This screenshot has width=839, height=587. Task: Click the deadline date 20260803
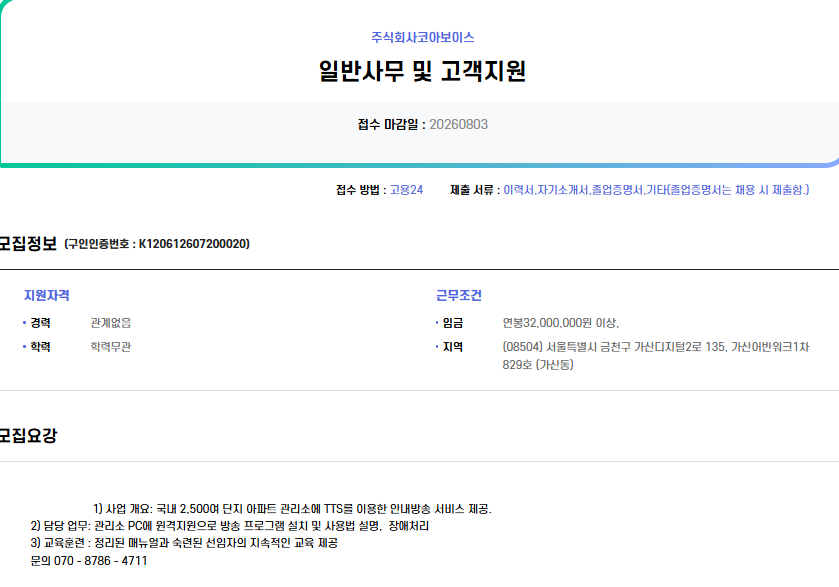click(x=459, y=125)
